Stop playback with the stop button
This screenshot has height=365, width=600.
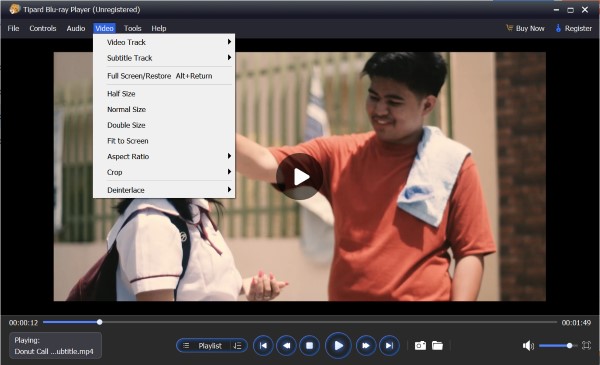[x=310, y=346]
